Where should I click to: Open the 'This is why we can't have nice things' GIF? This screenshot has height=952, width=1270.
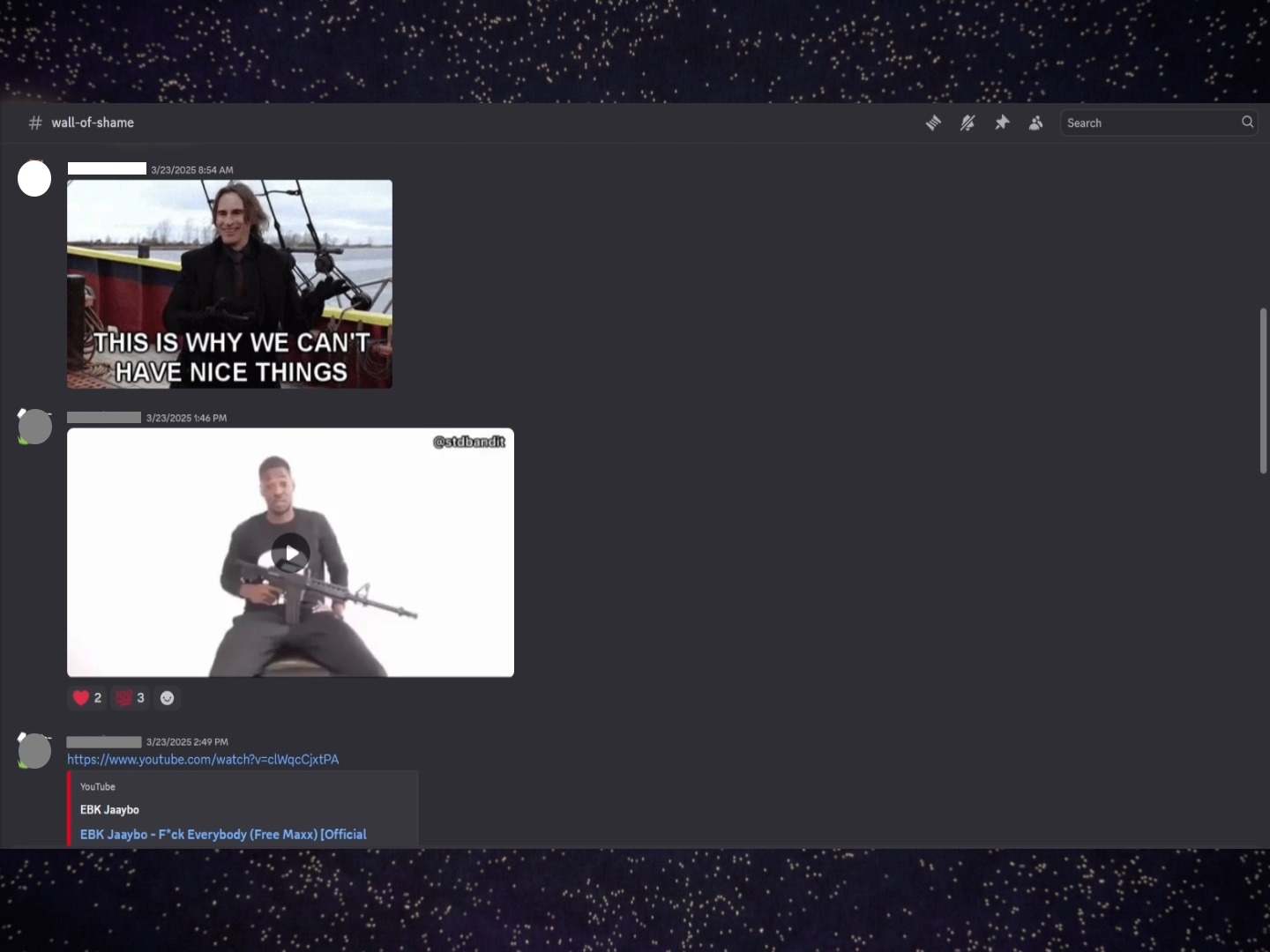click(229, 284)
